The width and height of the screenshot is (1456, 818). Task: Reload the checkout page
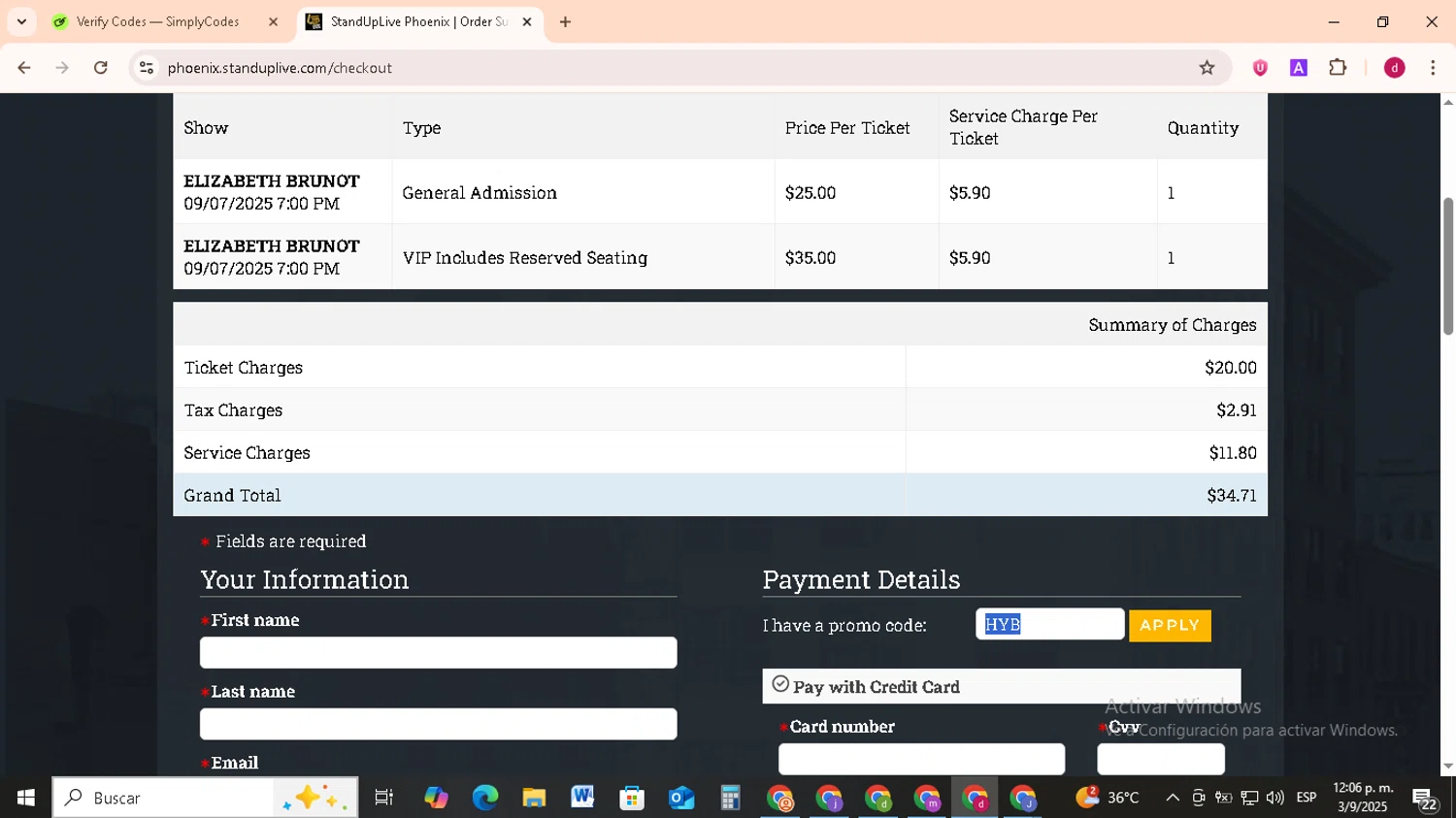(101, 68)
